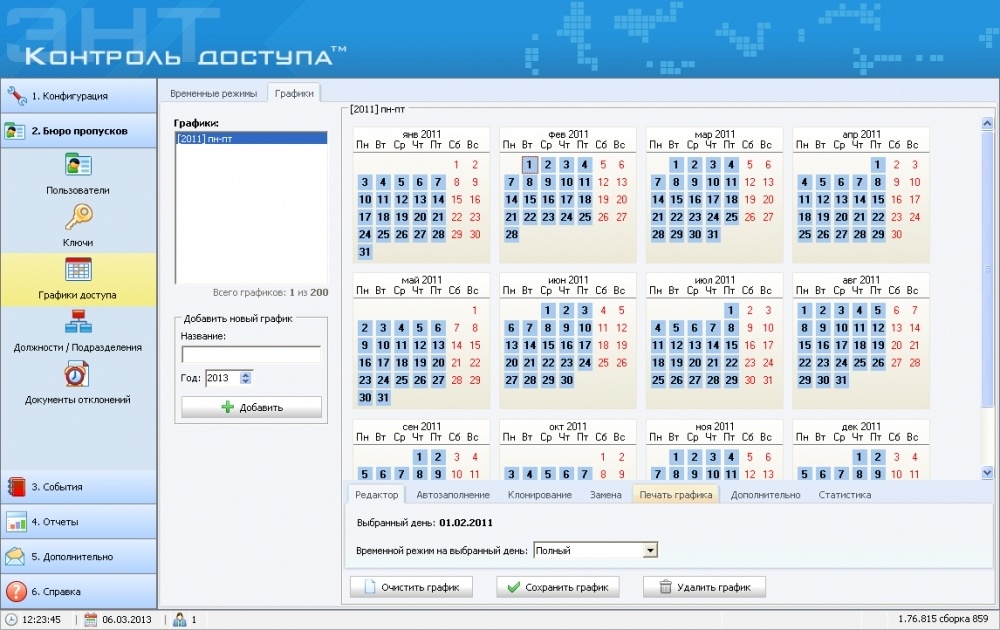Viewport: 1000px width, 630px height.
Task: Click the Удалить график button
Action: pos(704,587)
